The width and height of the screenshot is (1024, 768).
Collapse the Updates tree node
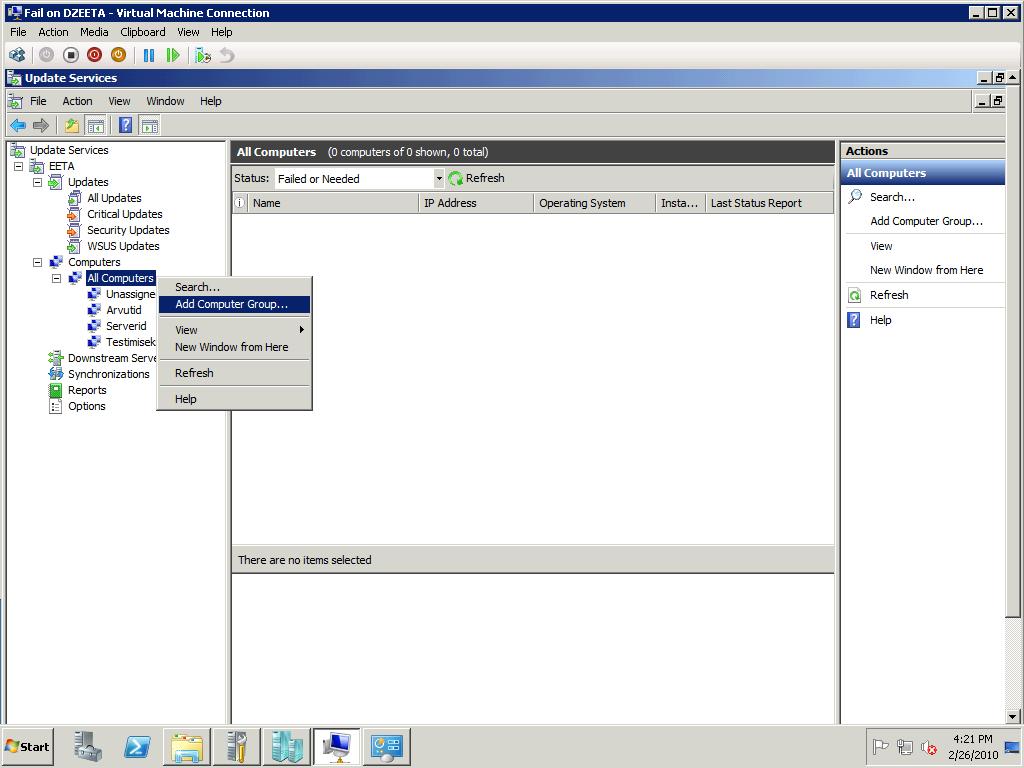click(x=38, y=182)
